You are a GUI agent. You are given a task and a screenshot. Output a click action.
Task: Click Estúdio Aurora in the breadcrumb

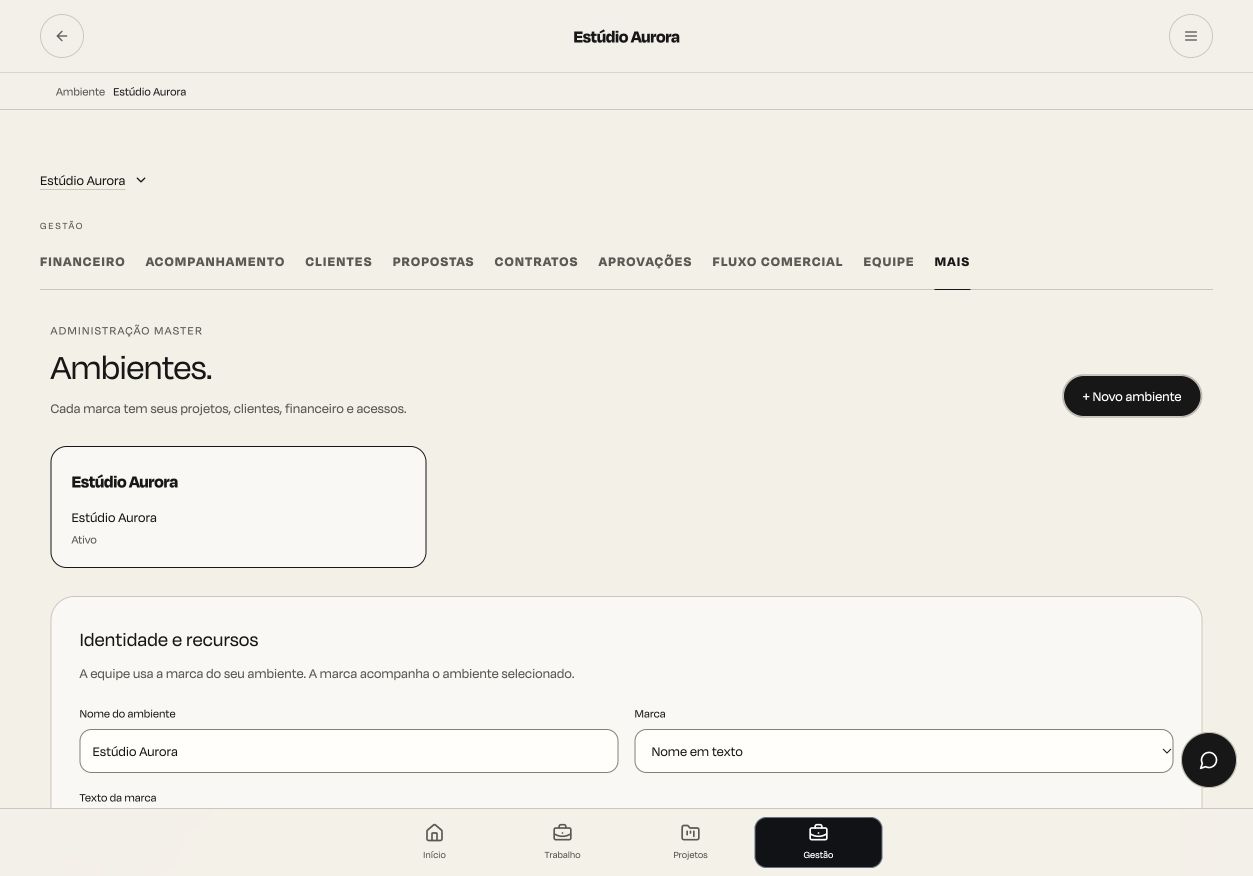pyautogui.click(x=149, y=92)
